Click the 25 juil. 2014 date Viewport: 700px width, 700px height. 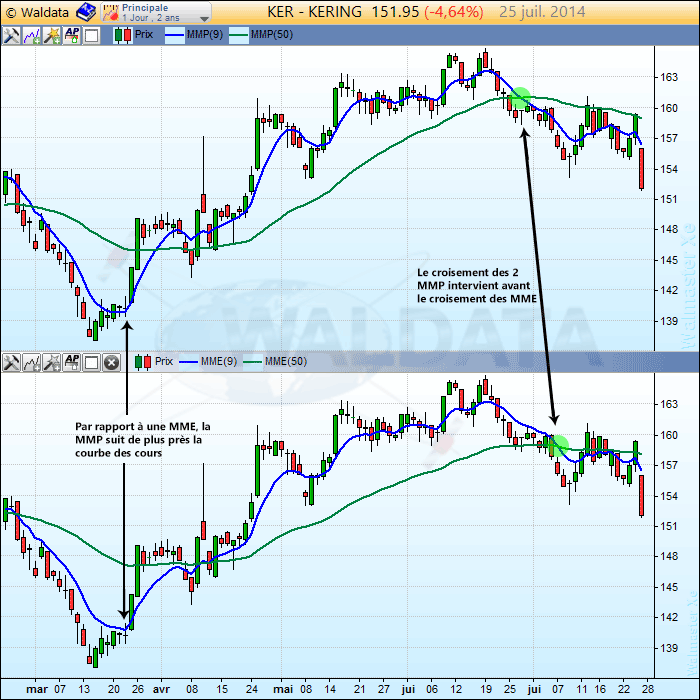pos(542,12)
